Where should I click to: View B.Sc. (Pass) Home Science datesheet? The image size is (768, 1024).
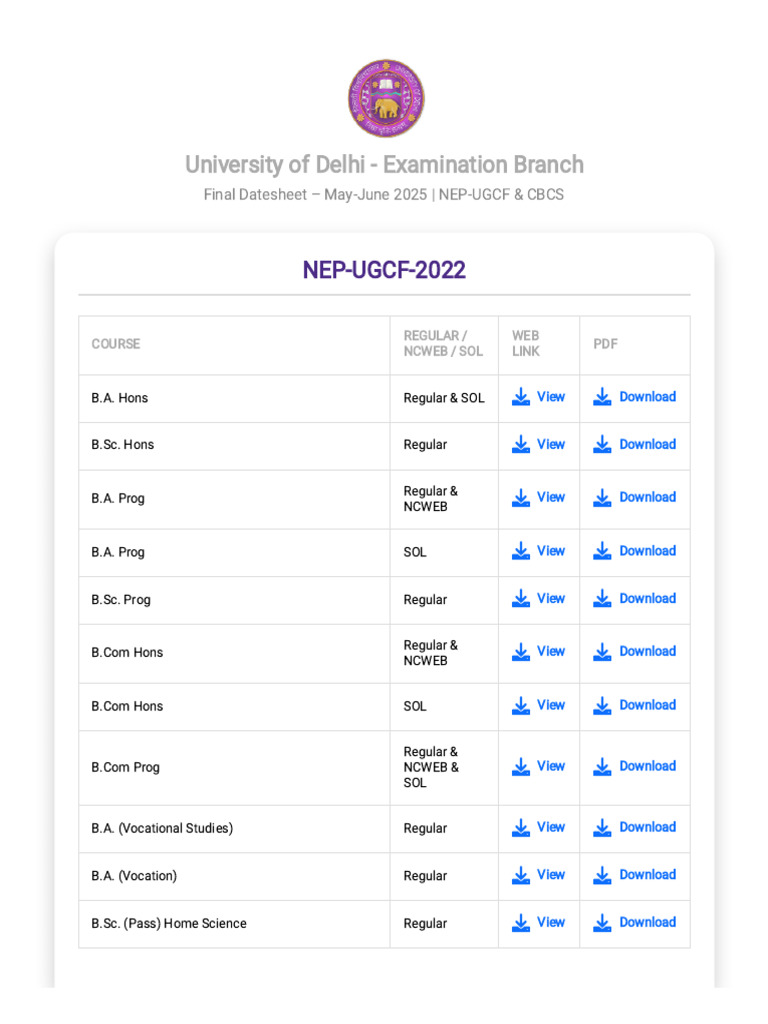click(550, 924)
